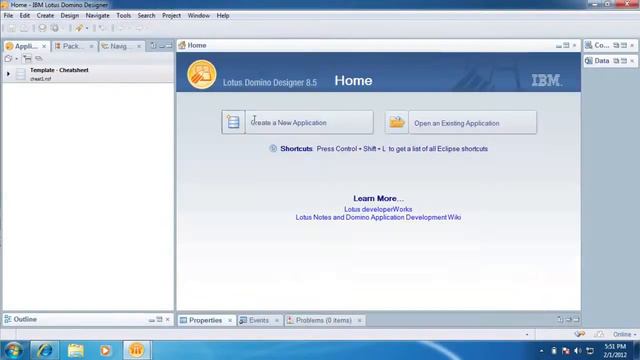Click the Preview in Web Browser toolbar icon
The width and height of the screenshot is (640, 360).
(55, 28)
